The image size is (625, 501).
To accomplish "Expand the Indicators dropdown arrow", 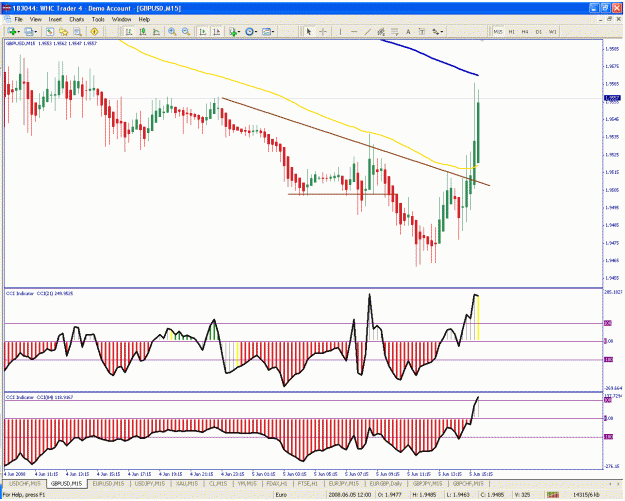I will [x=239, y=32].
